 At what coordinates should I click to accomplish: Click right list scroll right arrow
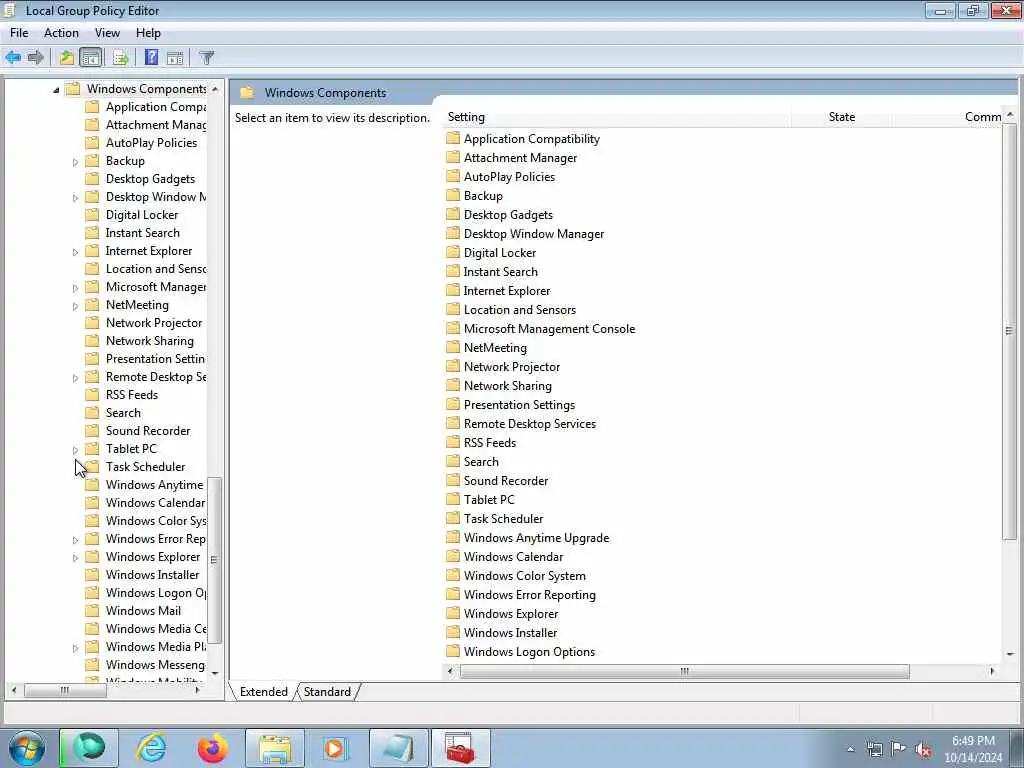(992, 671)
